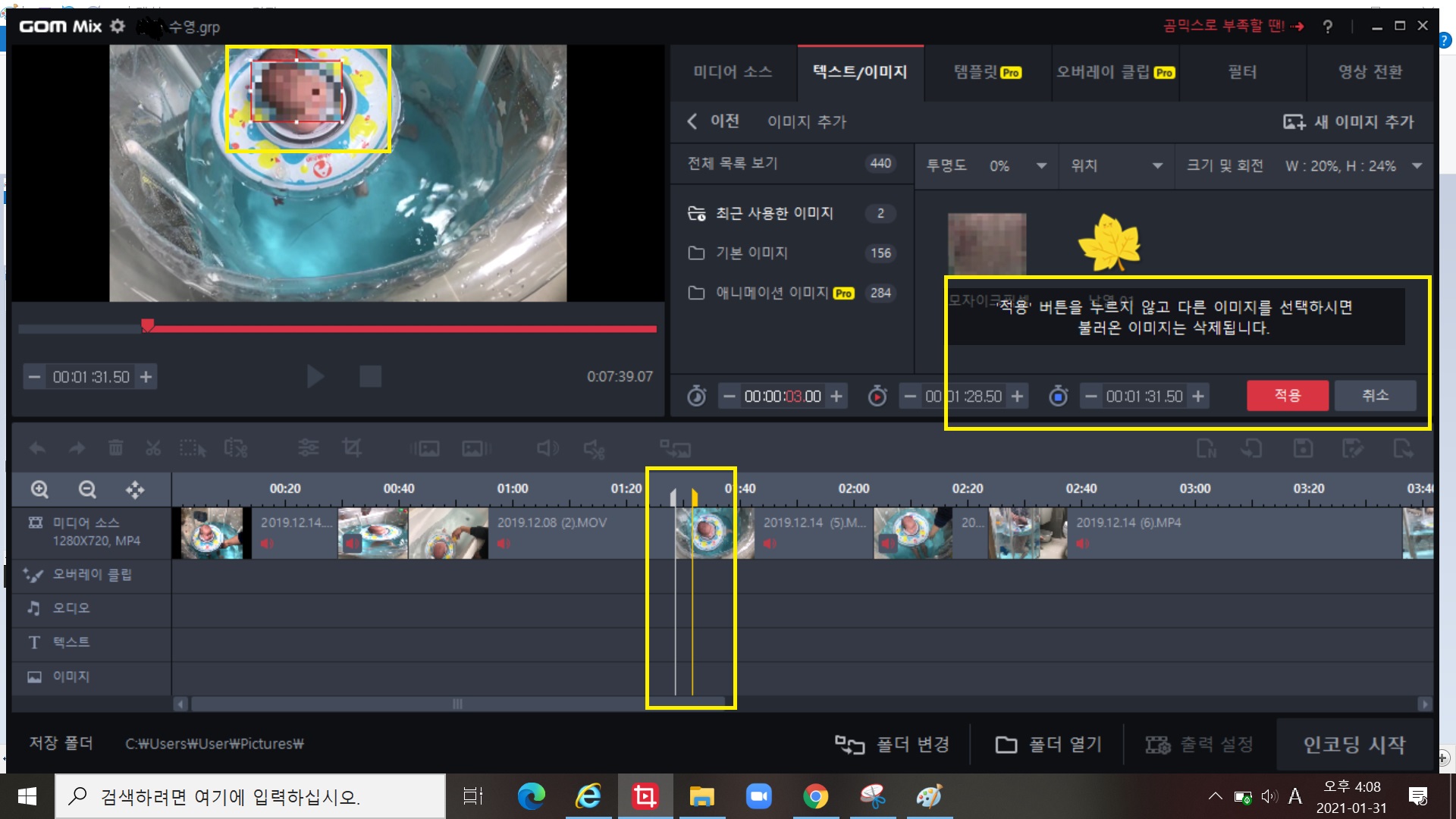This screenshot has width=1456, height=819.
Task: Fit the timeline to window icon
Action: (135, 490)
